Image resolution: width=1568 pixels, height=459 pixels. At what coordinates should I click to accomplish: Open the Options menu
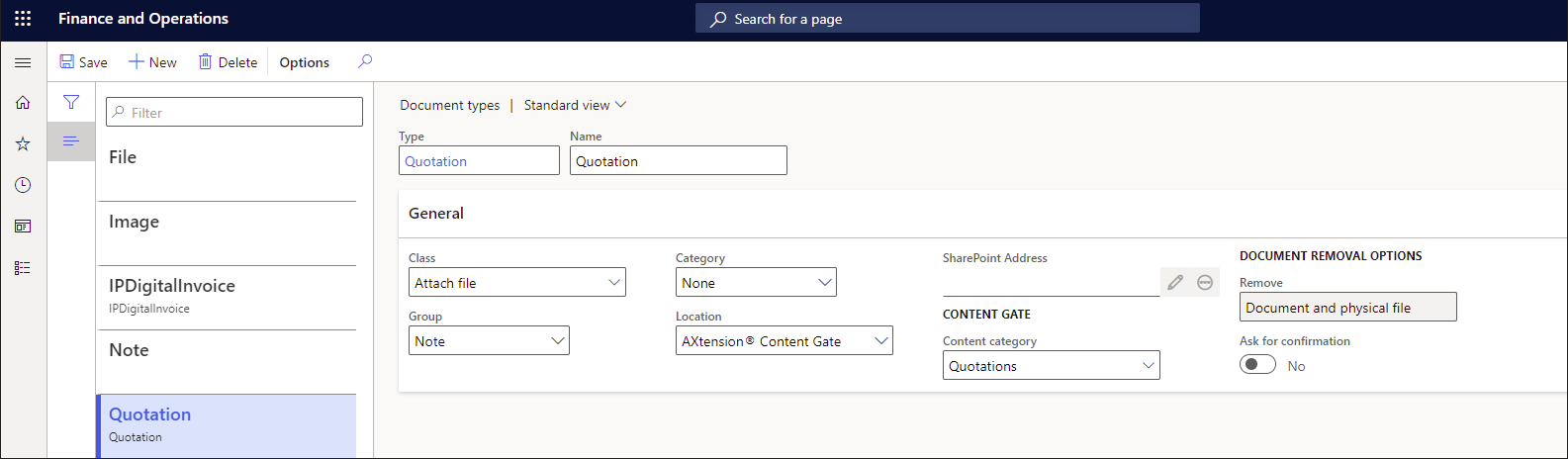pos(304,62)
